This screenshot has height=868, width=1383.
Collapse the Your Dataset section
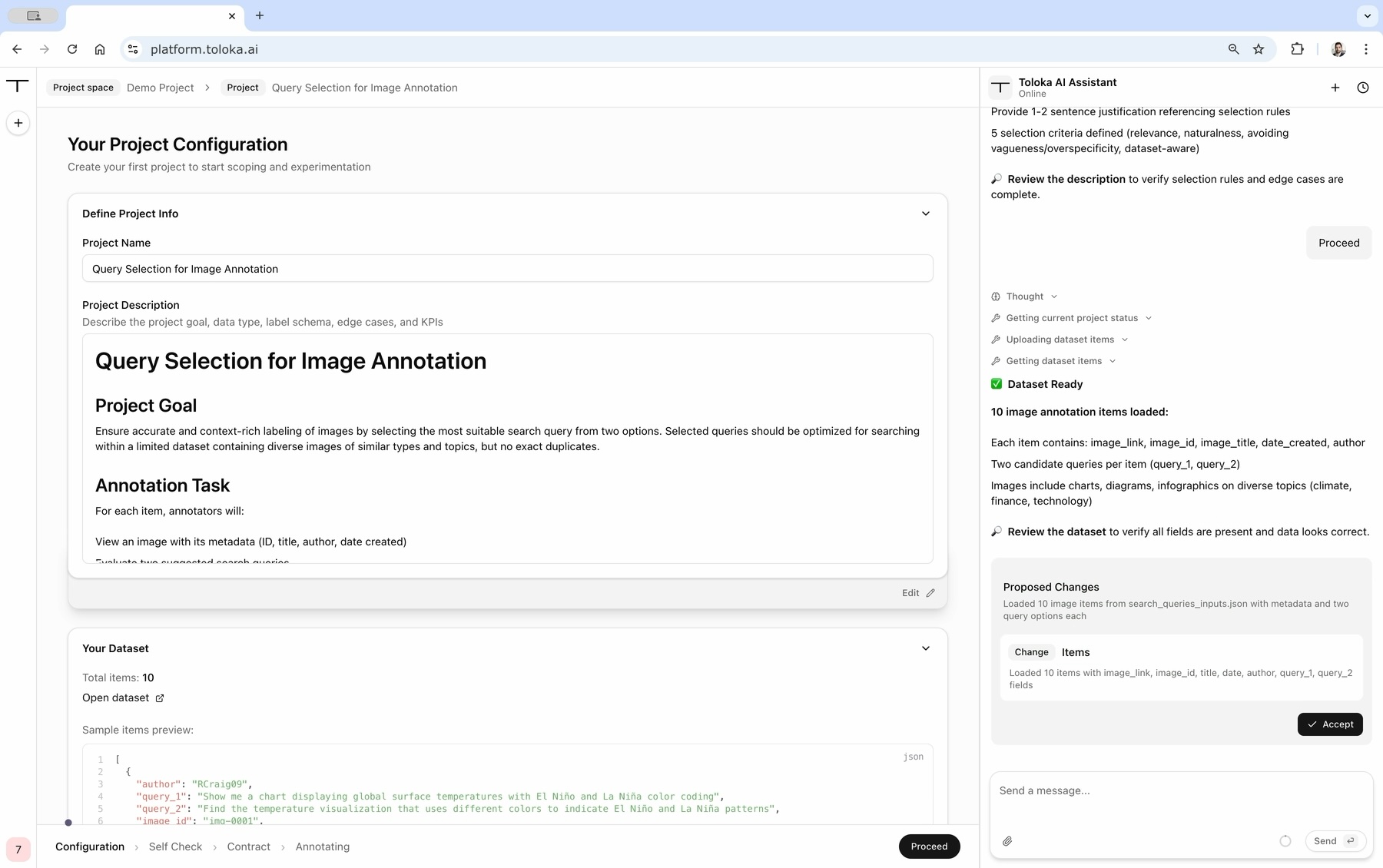coord(926,648)
